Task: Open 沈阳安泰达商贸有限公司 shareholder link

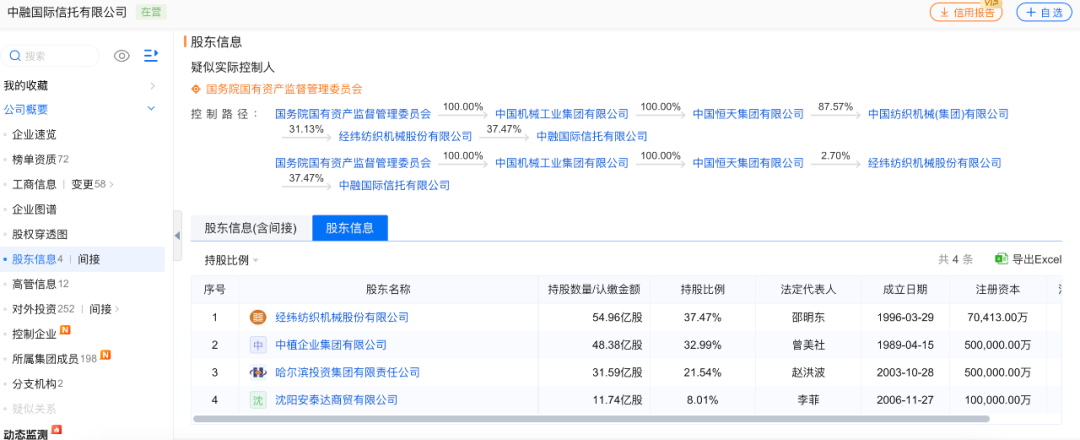Action: tap(336, 400)
